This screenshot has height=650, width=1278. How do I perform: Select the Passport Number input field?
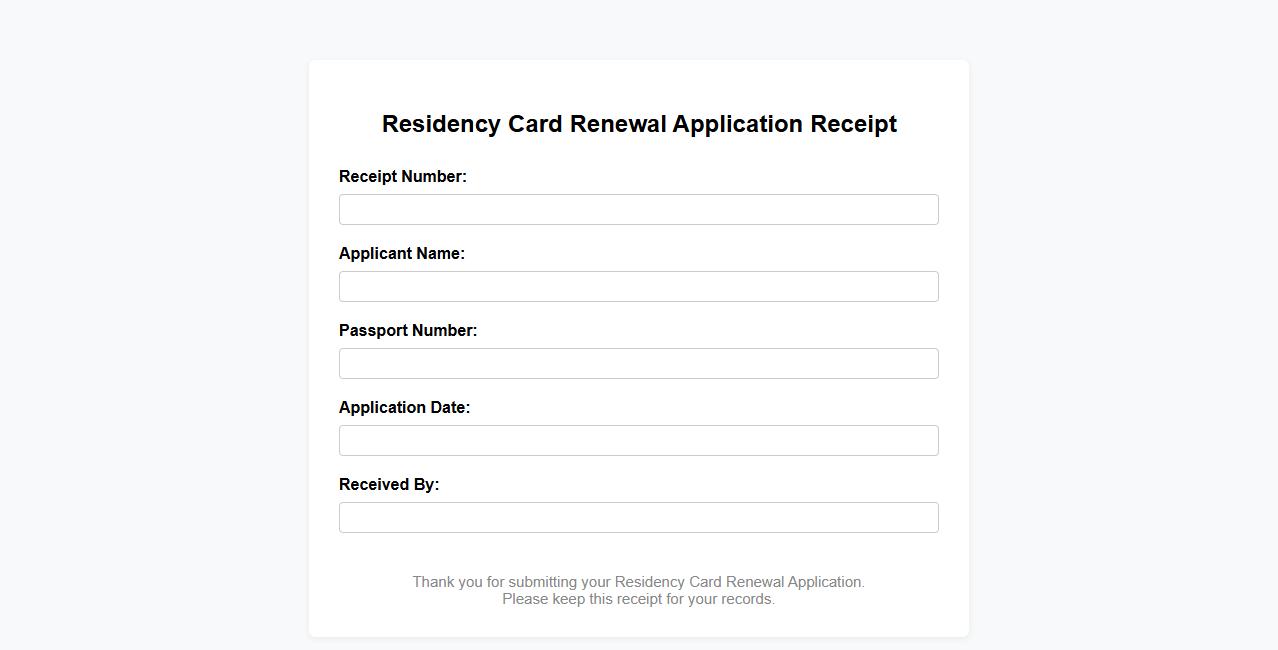tap(638, 364)
